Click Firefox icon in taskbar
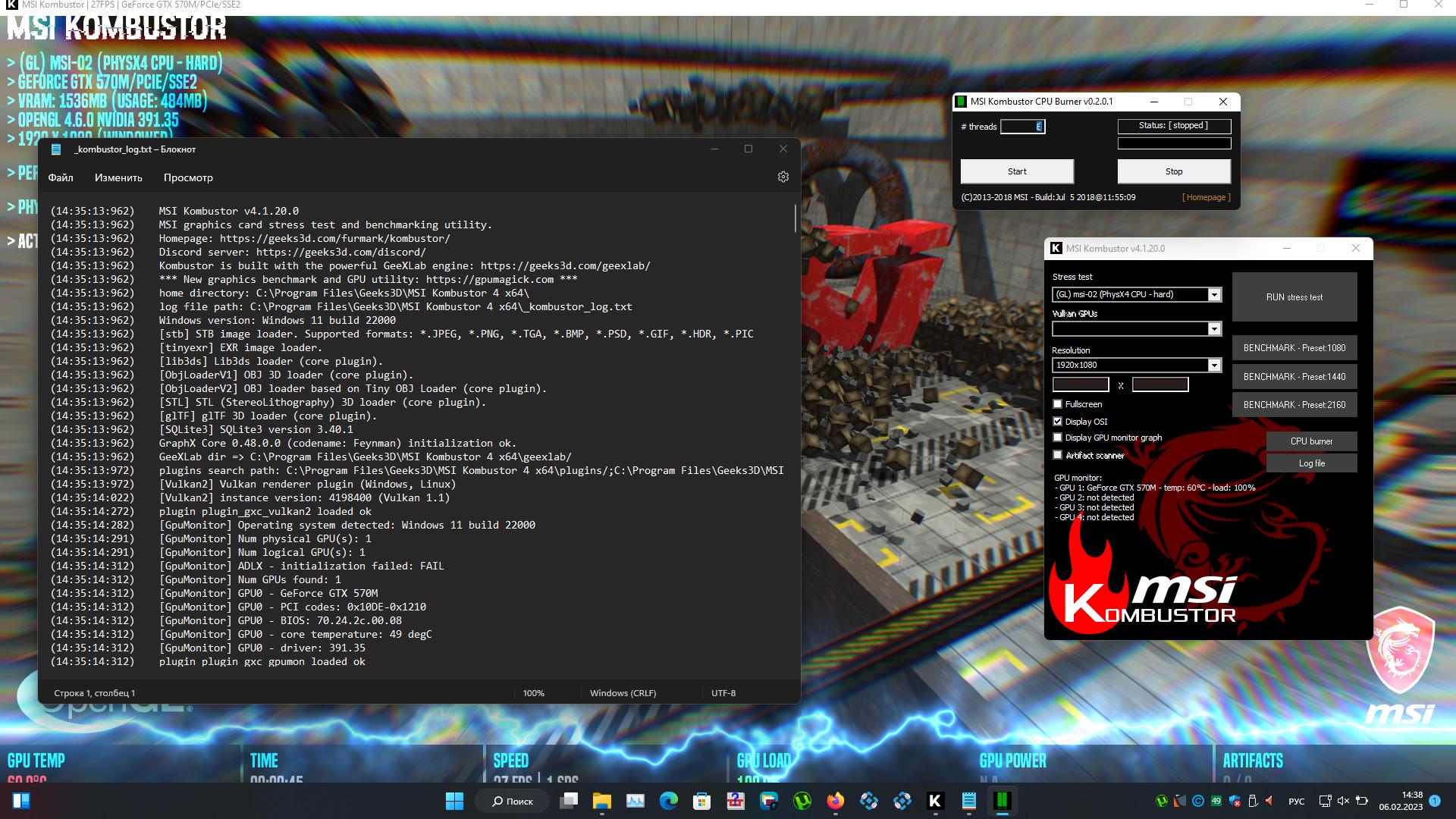This screenshot has width=1456, height=819. [835, 801]
